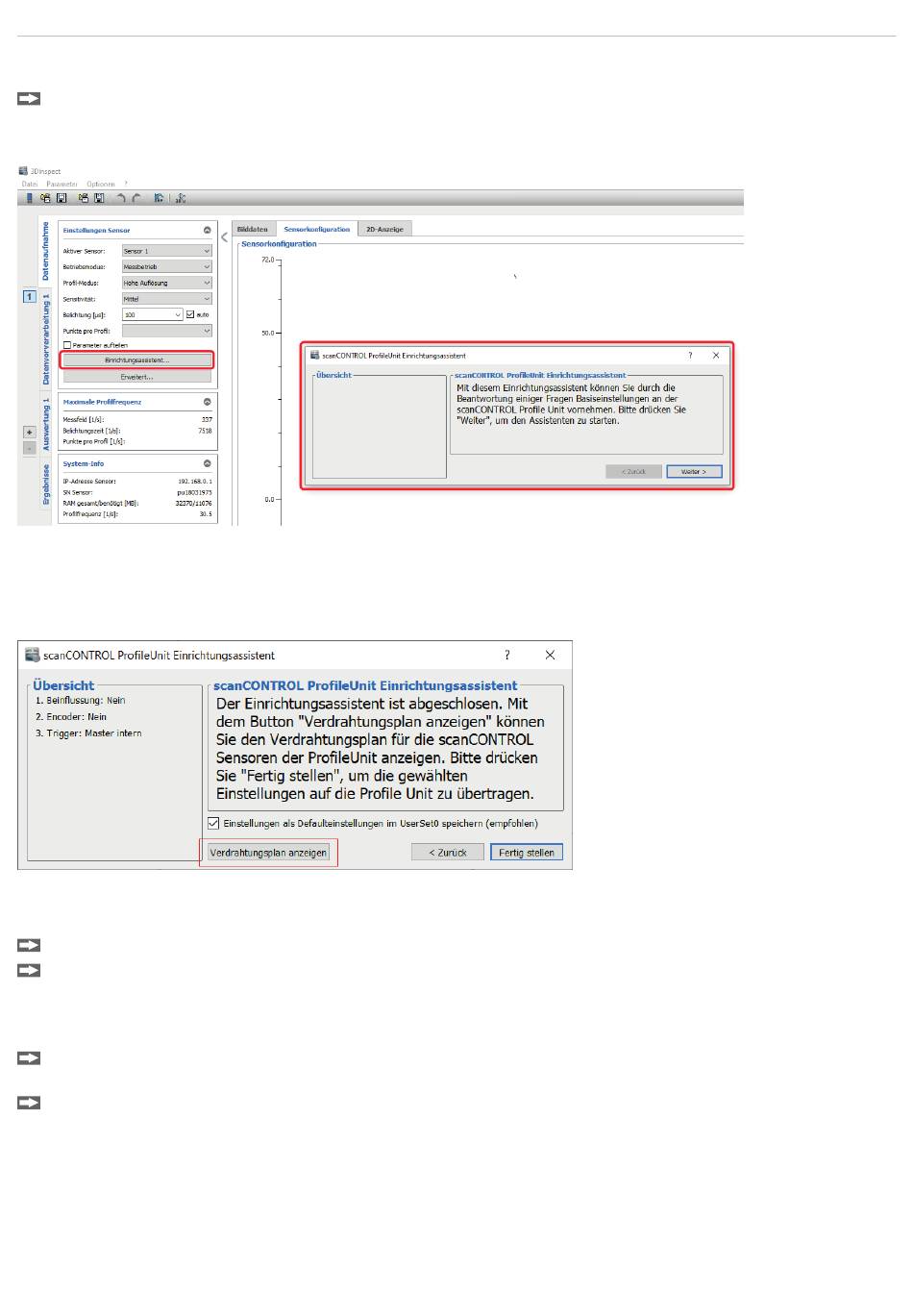
Task: Click overview item 2. Encoder: Nein
Action: (71, 717)
